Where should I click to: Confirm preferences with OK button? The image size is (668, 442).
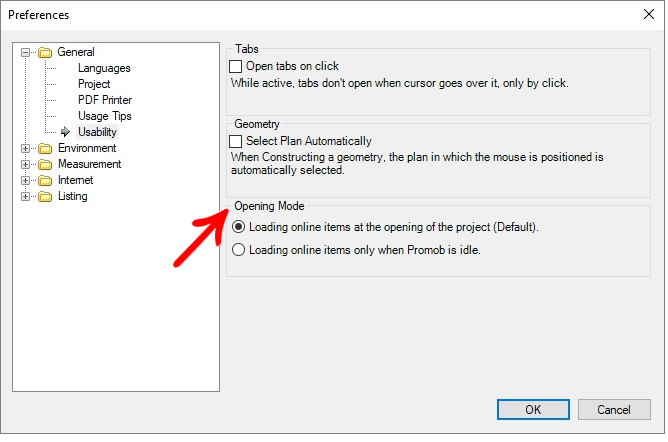tap(533, 410)
